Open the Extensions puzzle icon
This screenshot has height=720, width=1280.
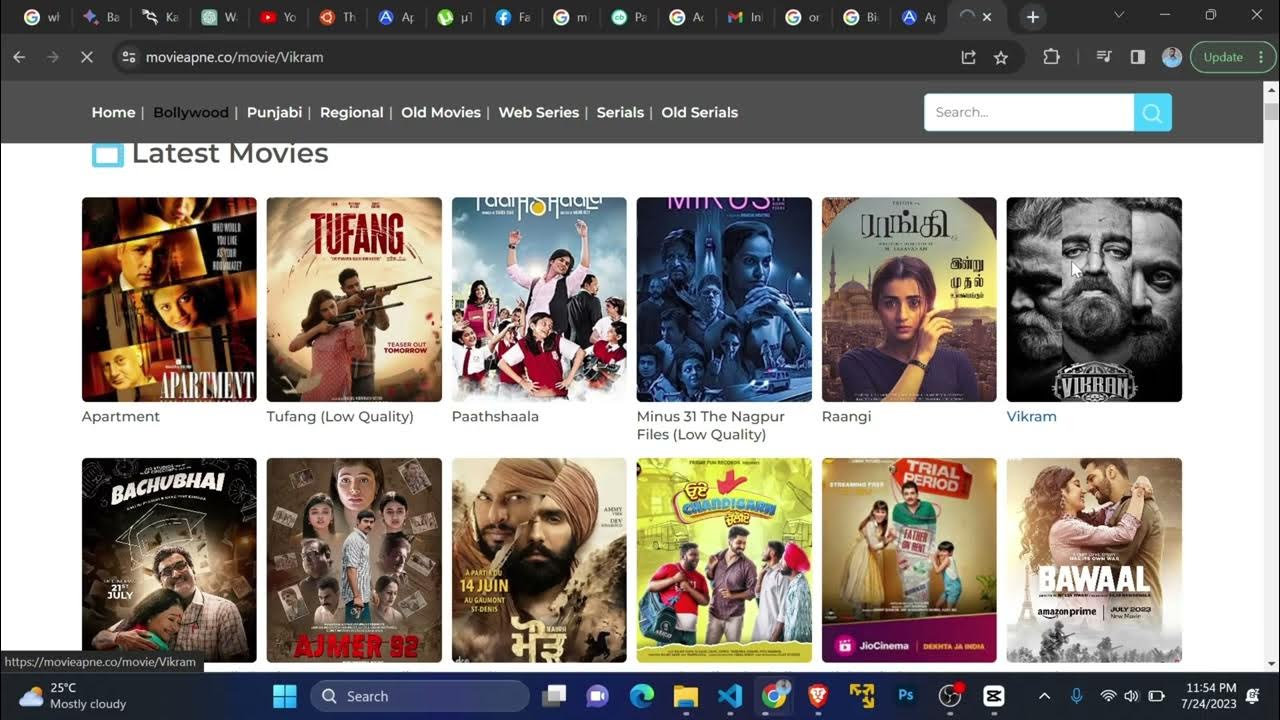coord(1051,57)
